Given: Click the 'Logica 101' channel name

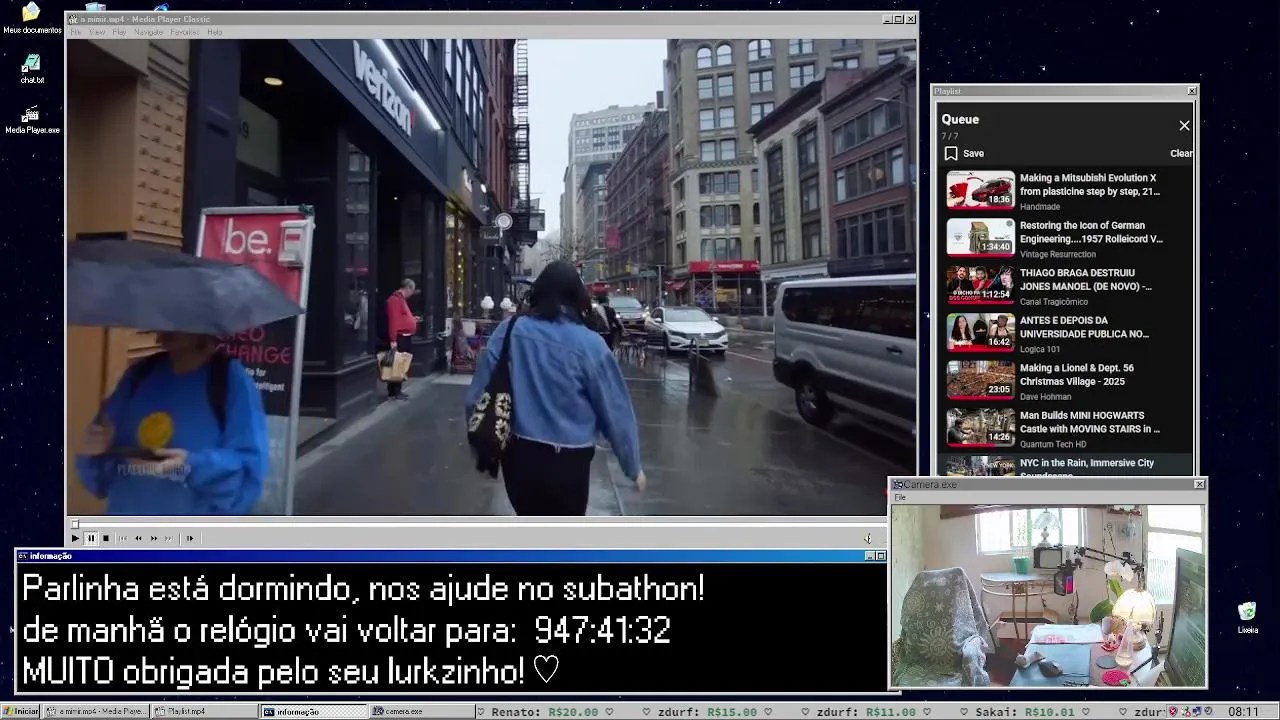Looking at the screenshot, I should click(x=1040, y=349).
